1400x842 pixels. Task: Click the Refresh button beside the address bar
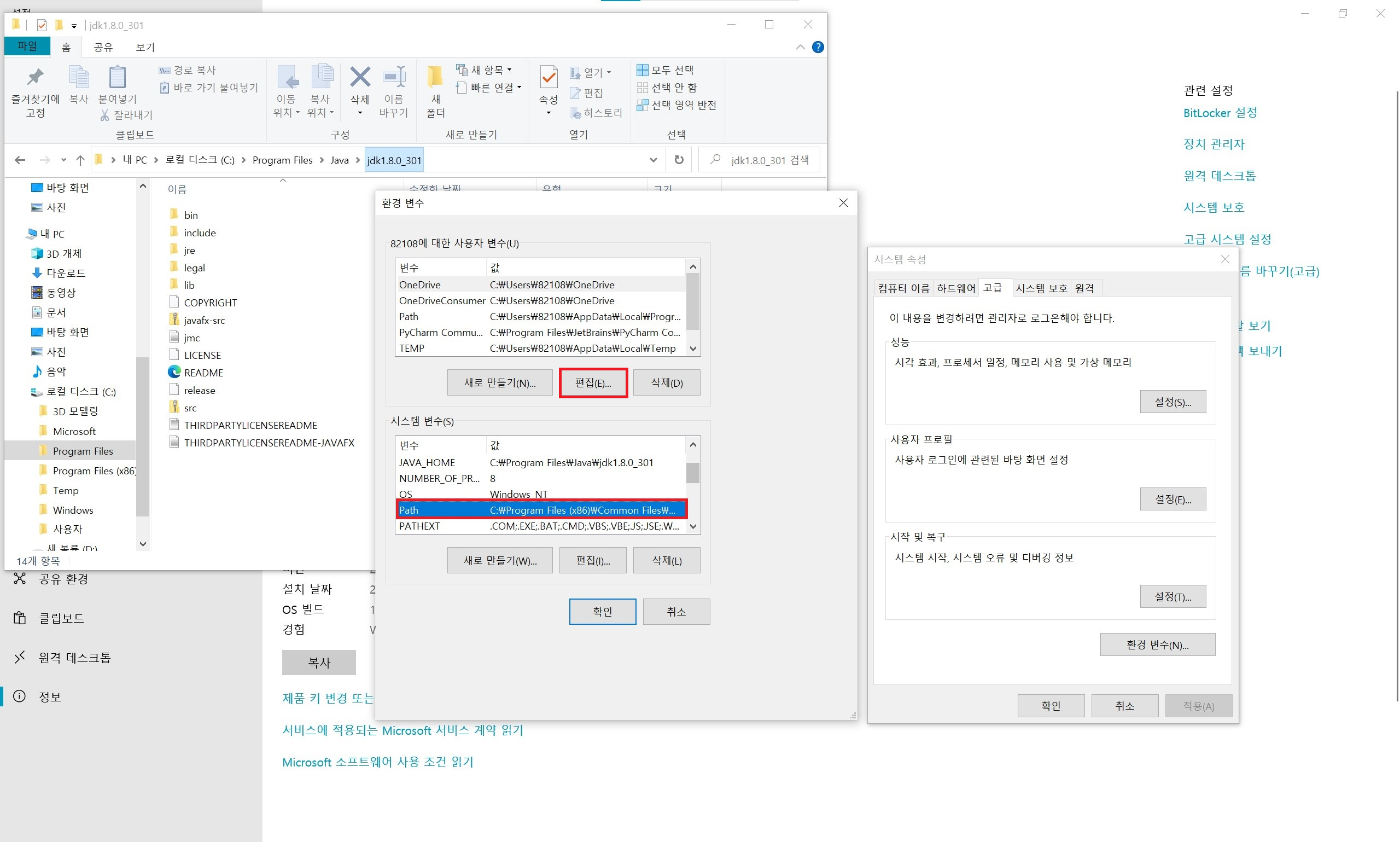(x=679, y=160)
